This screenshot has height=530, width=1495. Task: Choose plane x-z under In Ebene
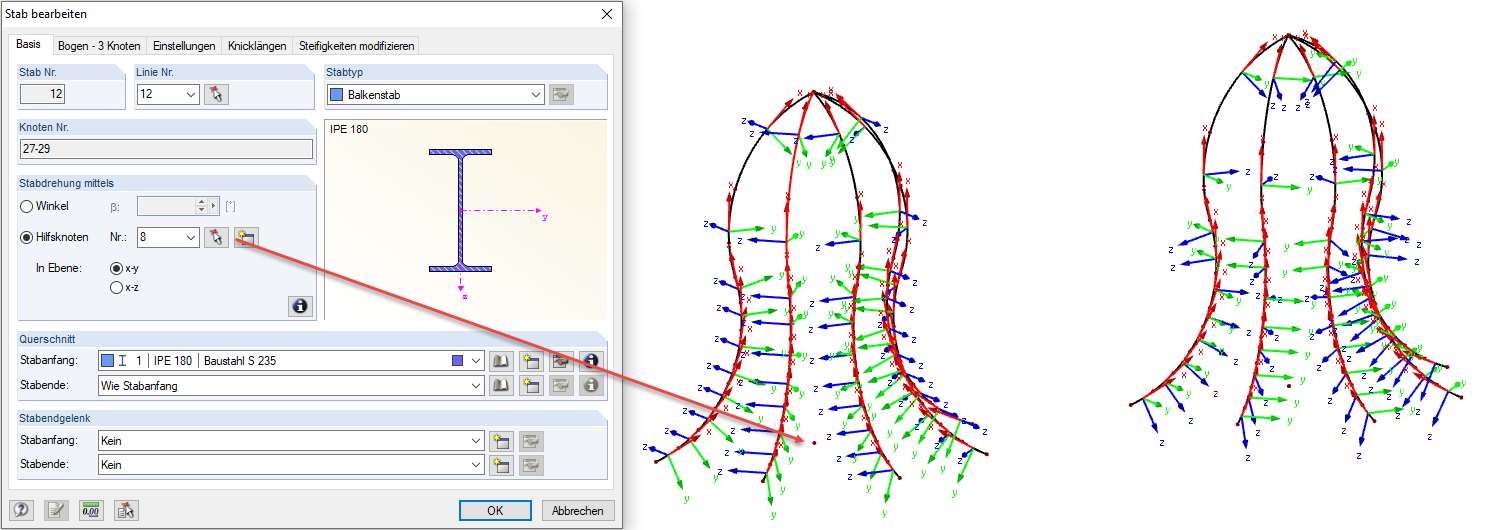(117, 288)
